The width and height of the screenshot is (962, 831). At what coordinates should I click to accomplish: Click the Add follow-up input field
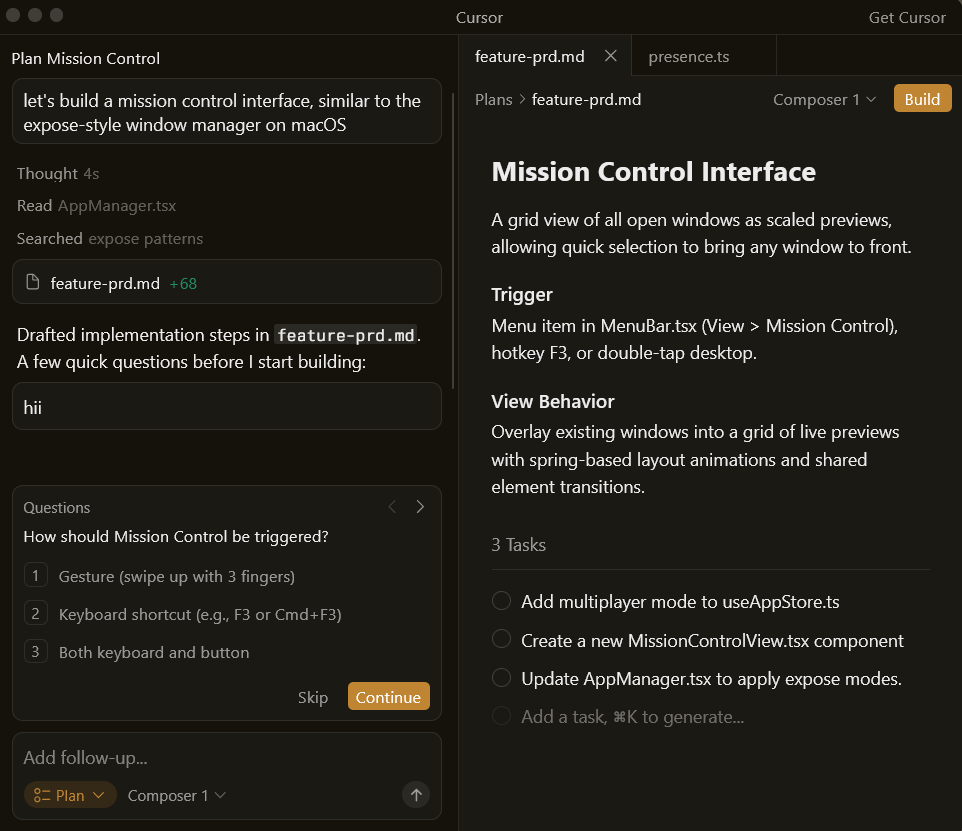click(x=200, y=757)
